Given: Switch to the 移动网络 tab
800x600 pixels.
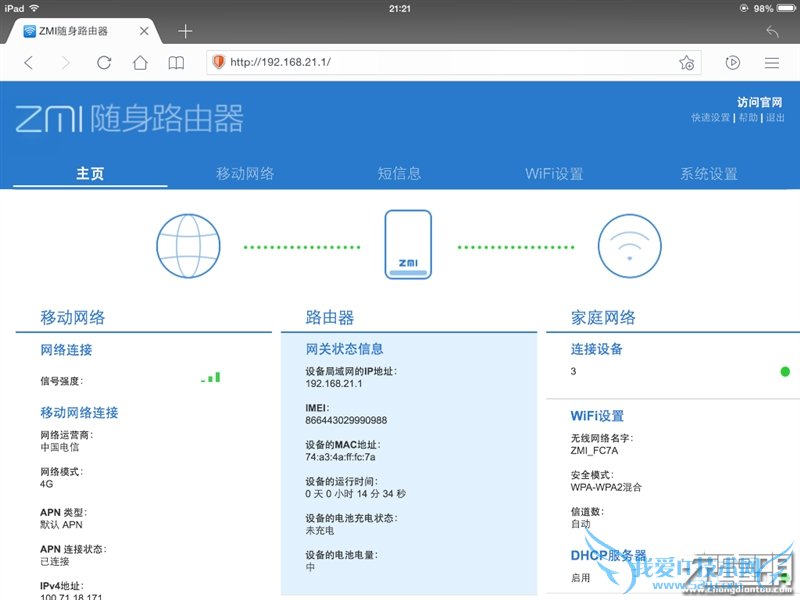Looking at the screenshot, I should coord(245,174).
